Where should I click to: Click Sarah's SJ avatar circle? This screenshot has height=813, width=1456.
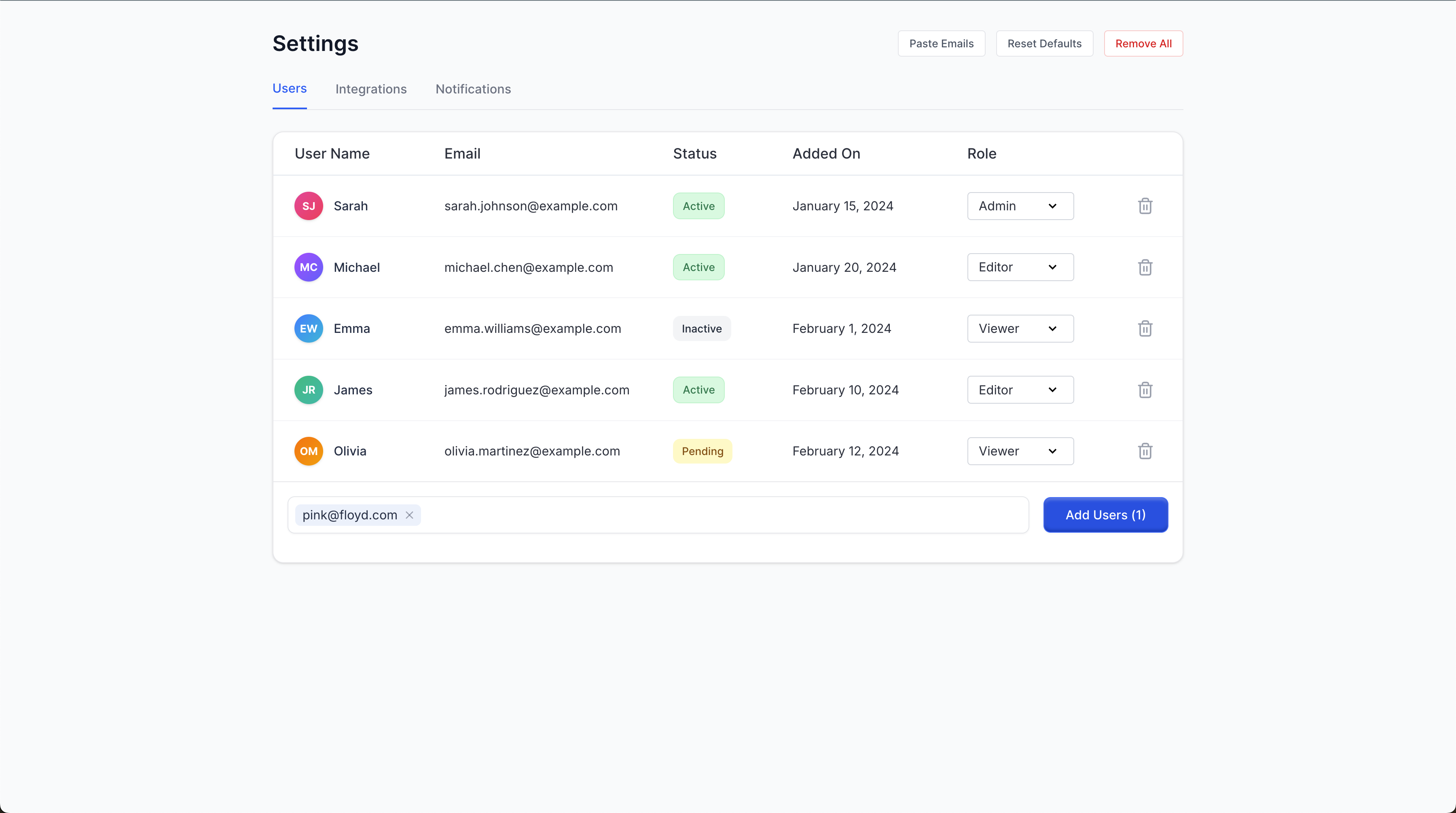coord(309,206)
